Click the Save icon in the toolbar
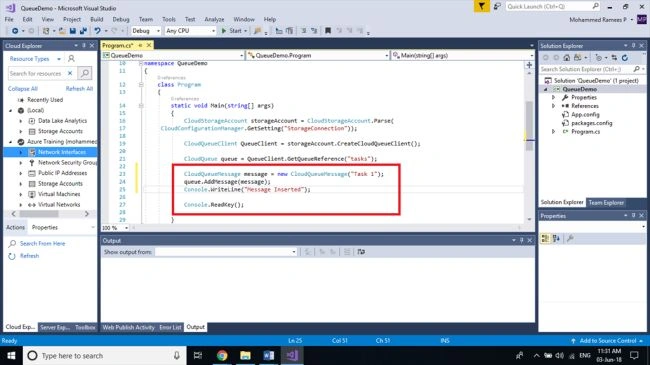650x365 pixels. point(73,31)
